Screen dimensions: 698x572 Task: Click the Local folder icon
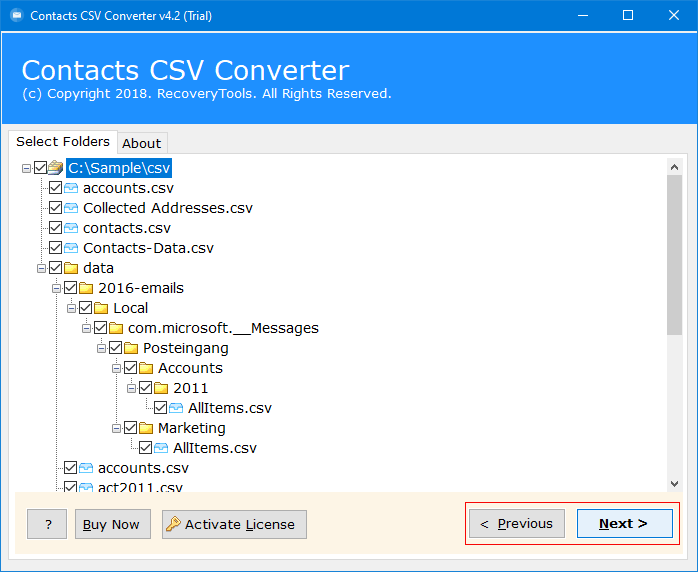click(x=101, y=308)
